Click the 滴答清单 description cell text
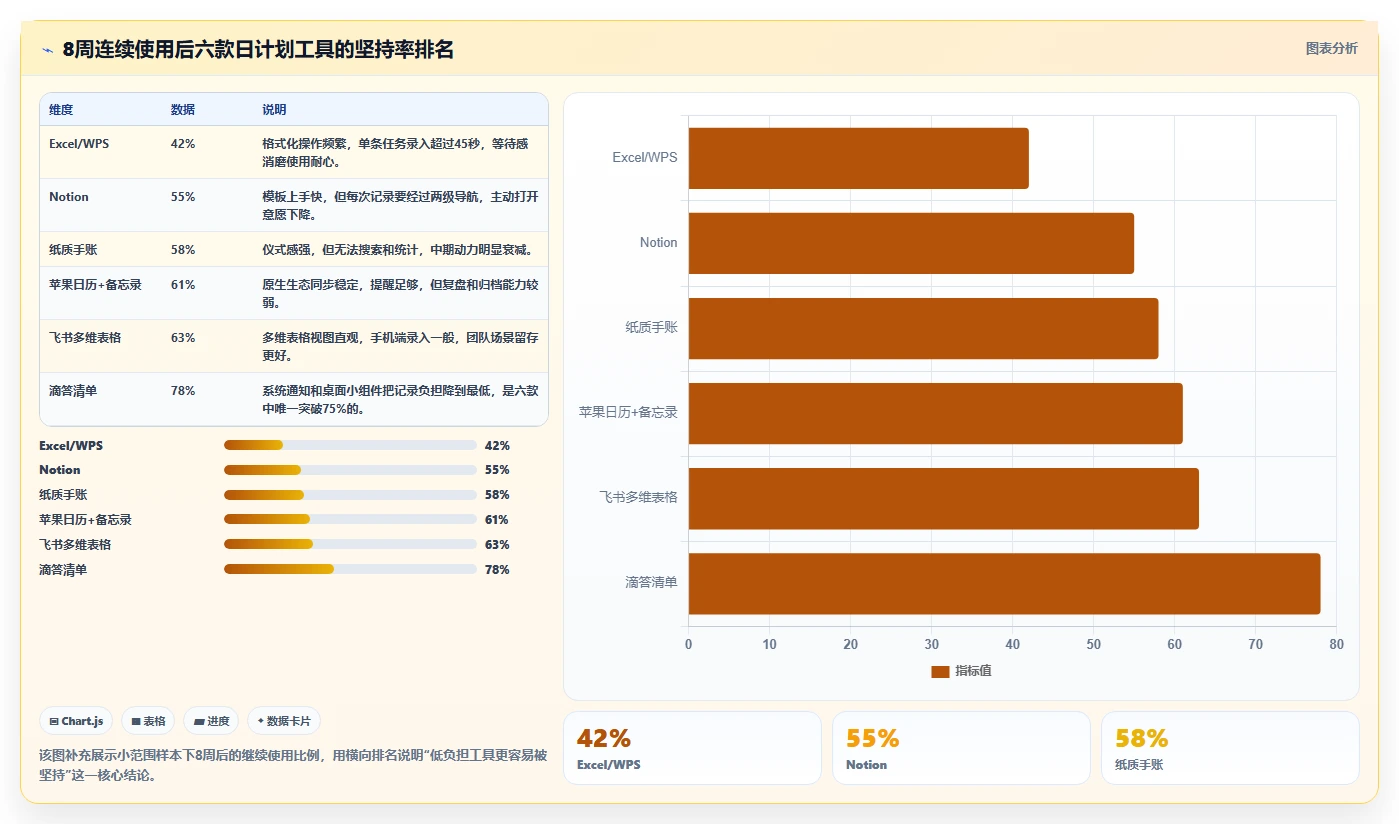 click(x=400, y=400)
